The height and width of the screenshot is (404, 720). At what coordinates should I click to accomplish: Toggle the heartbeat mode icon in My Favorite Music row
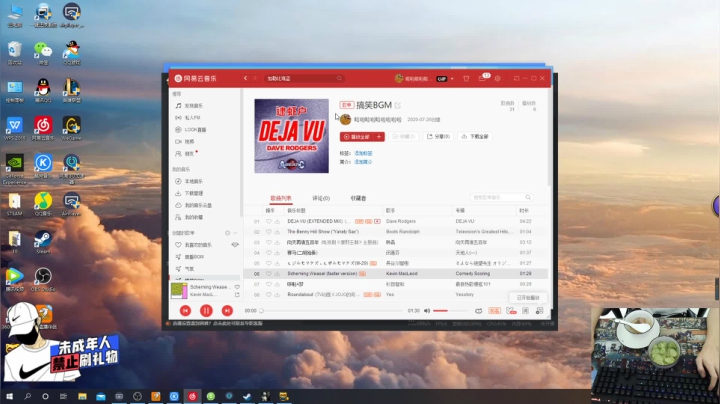235,245
